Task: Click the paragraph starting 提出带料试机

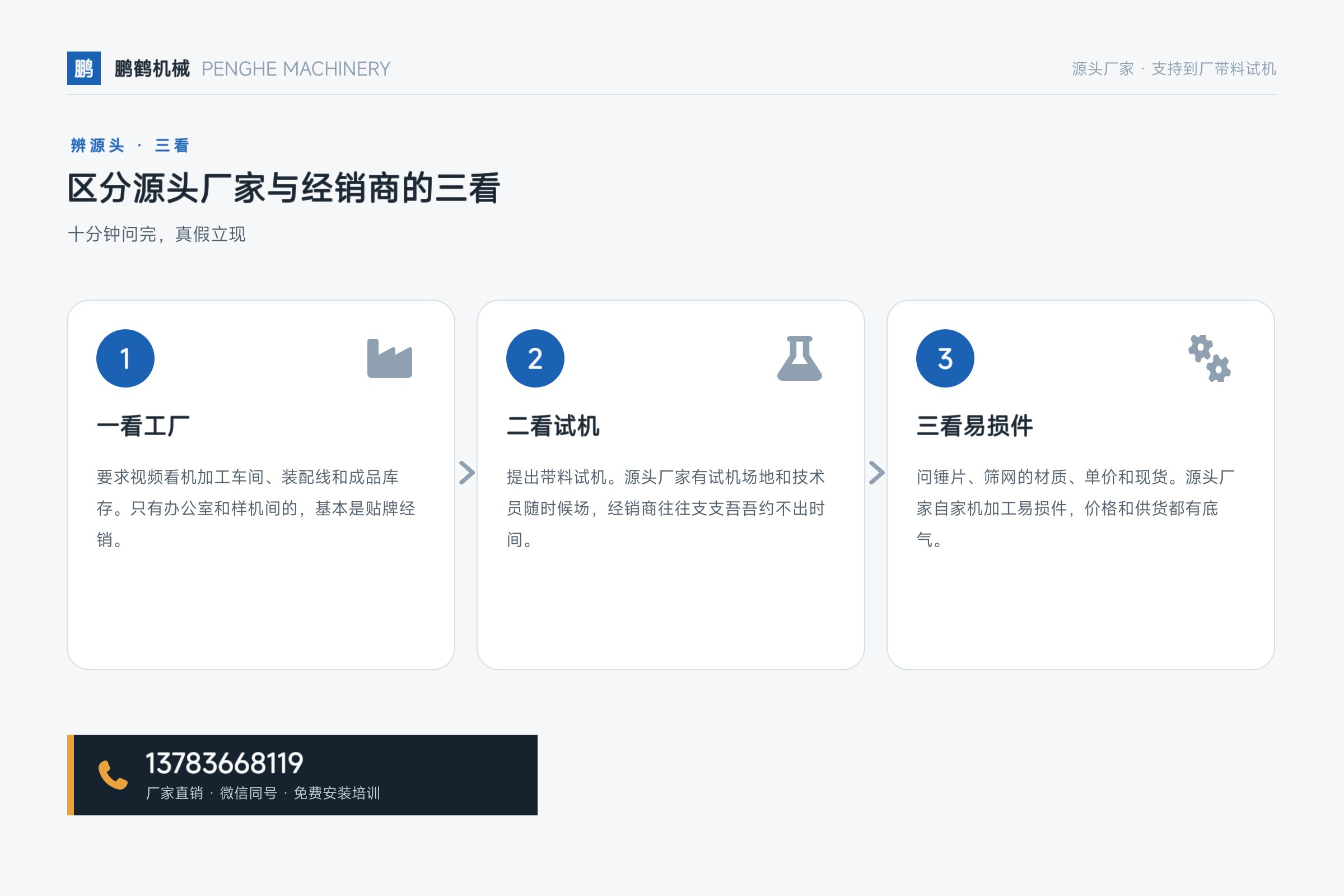Action: click(666, 508)
